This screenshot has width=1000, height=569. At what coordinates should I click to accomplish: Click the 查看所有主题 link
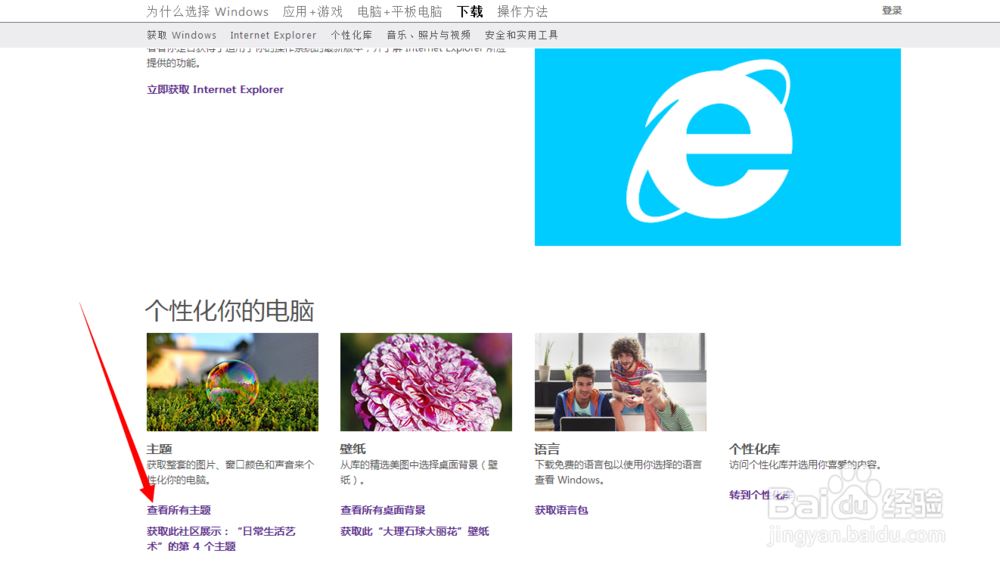pos(179,510)
